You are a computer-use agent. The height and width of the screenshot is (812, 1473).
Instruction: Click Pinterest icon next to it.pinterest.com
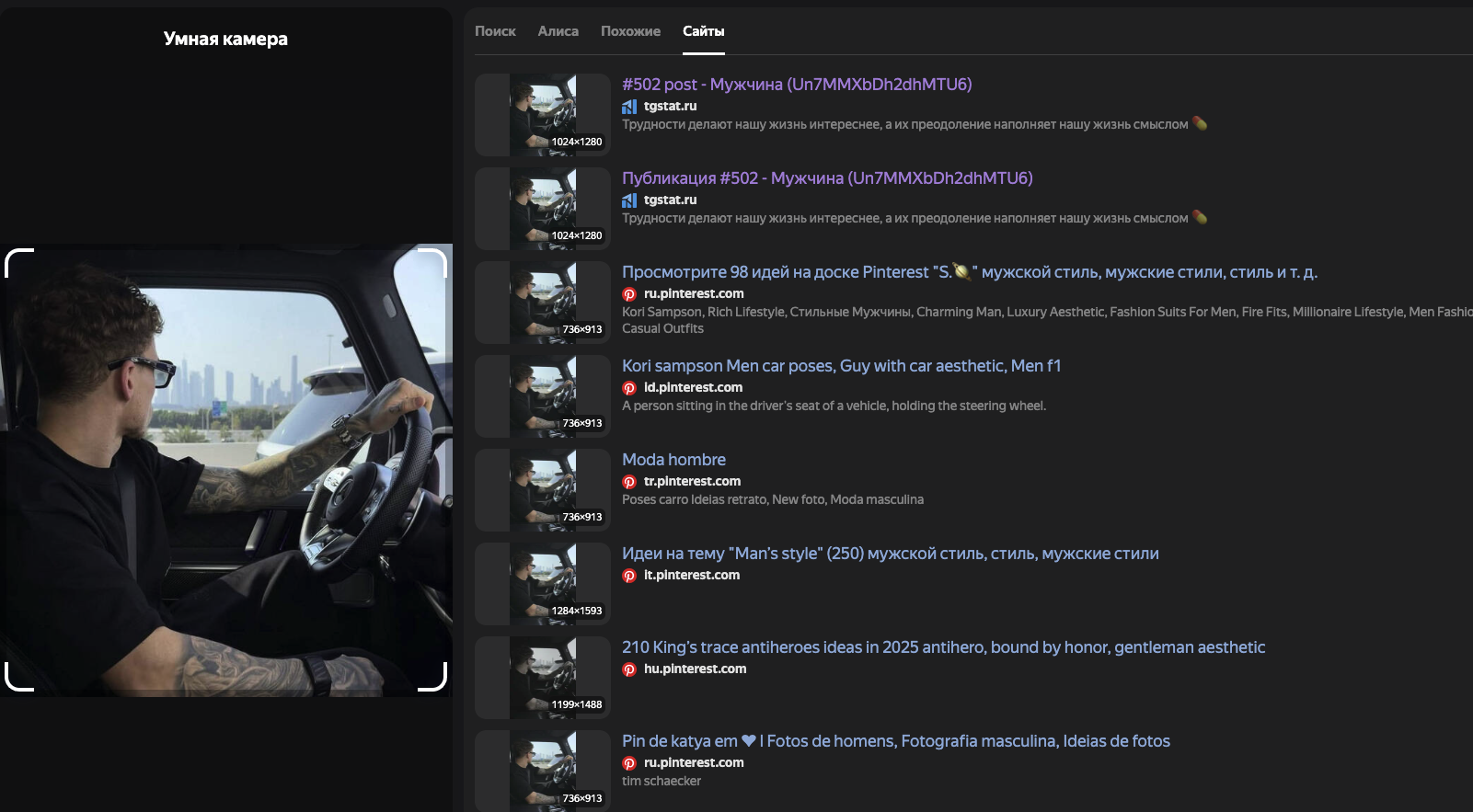tap(629, 576)
